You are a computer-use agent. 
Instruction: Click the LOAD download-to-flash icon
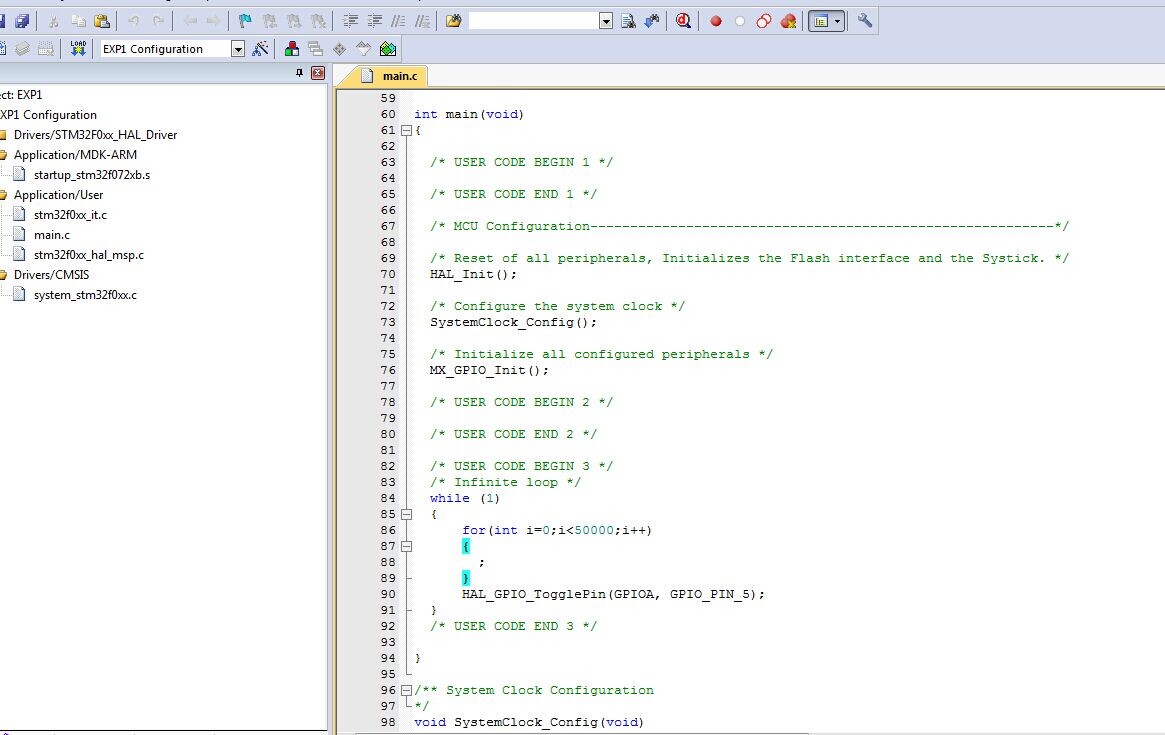click(78, 48)
